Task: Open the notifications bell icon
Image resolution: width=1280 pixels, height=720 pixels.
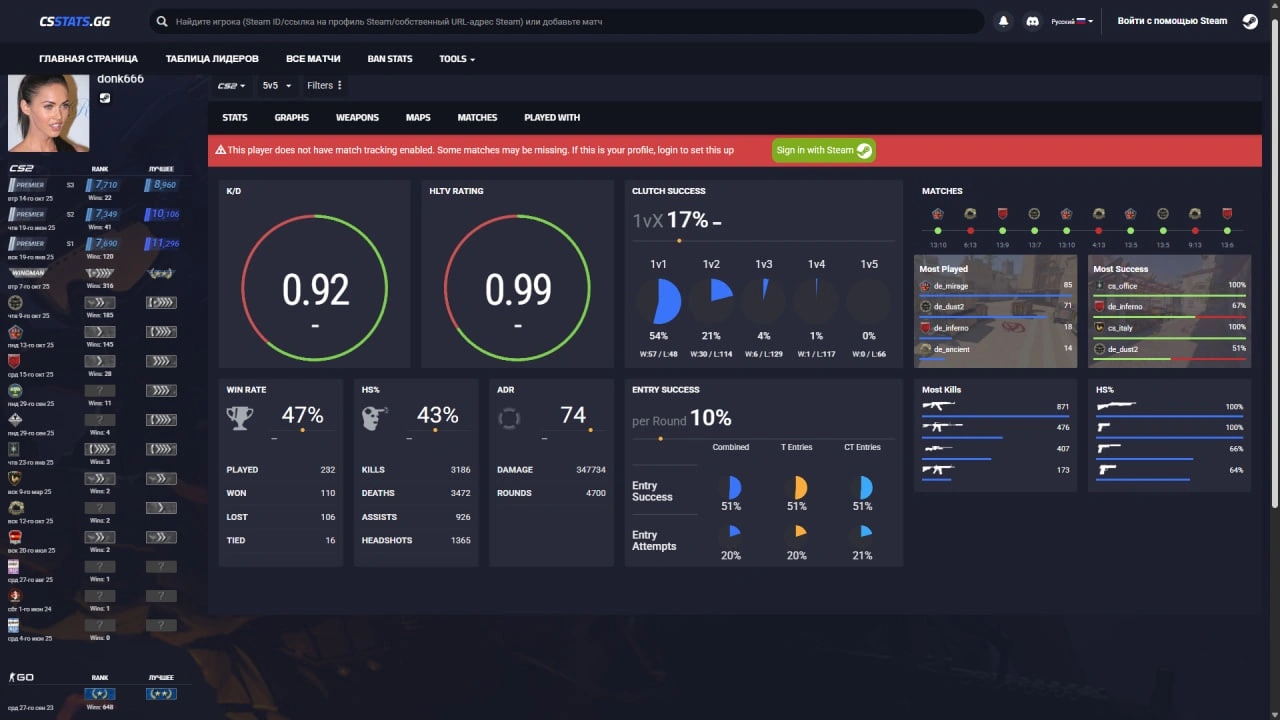Action: coord(1003,21)
